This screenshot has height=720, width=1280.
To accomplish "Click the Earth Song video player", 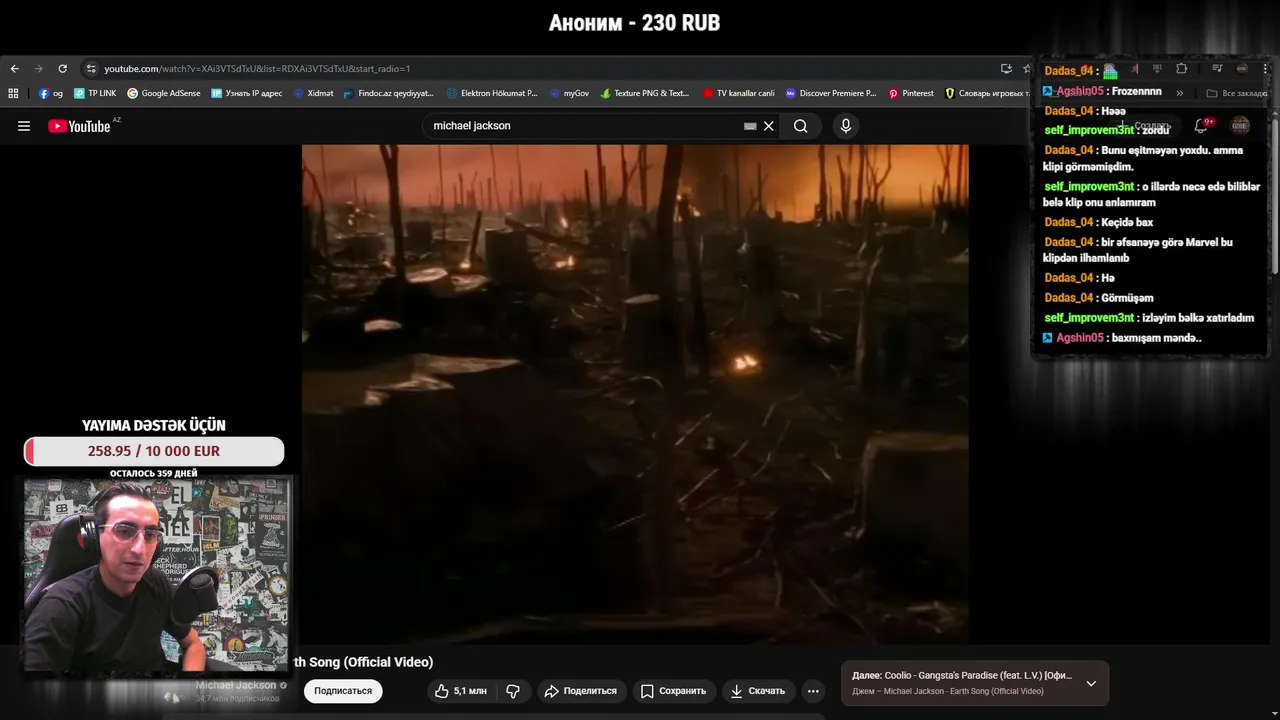I will coord(635,394).
